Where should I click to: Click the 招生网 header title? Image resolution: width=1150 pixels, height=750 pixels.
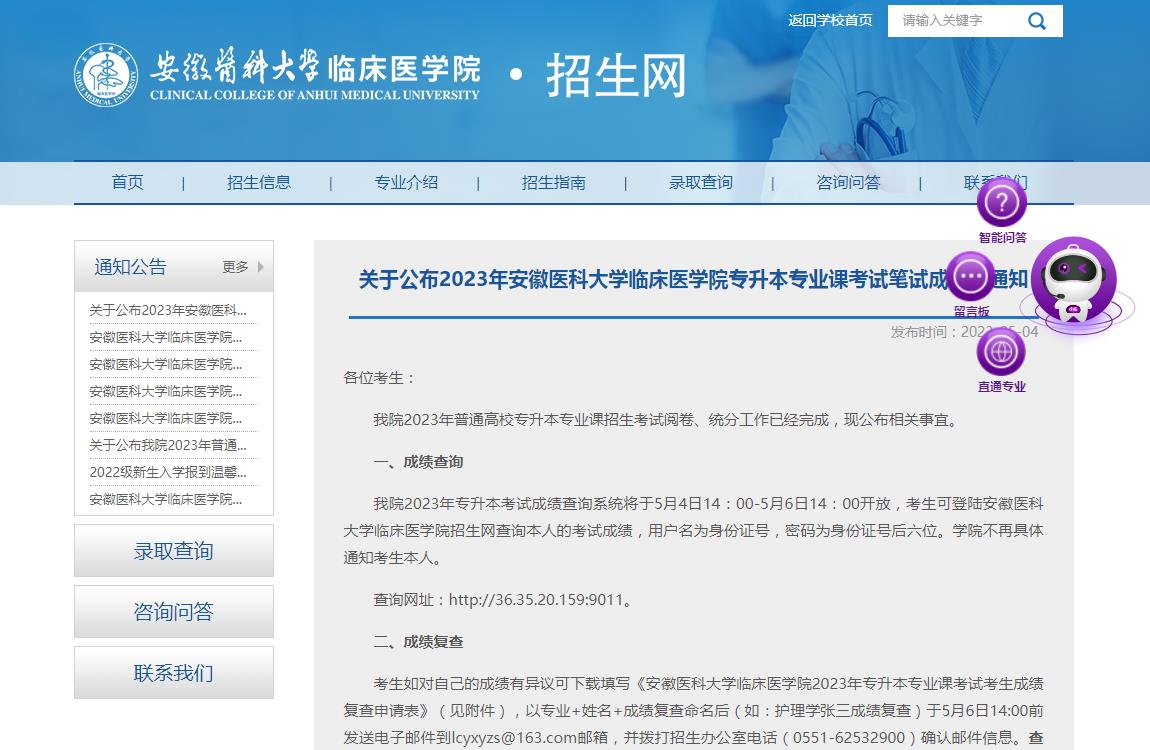click(x=616, y=76)
